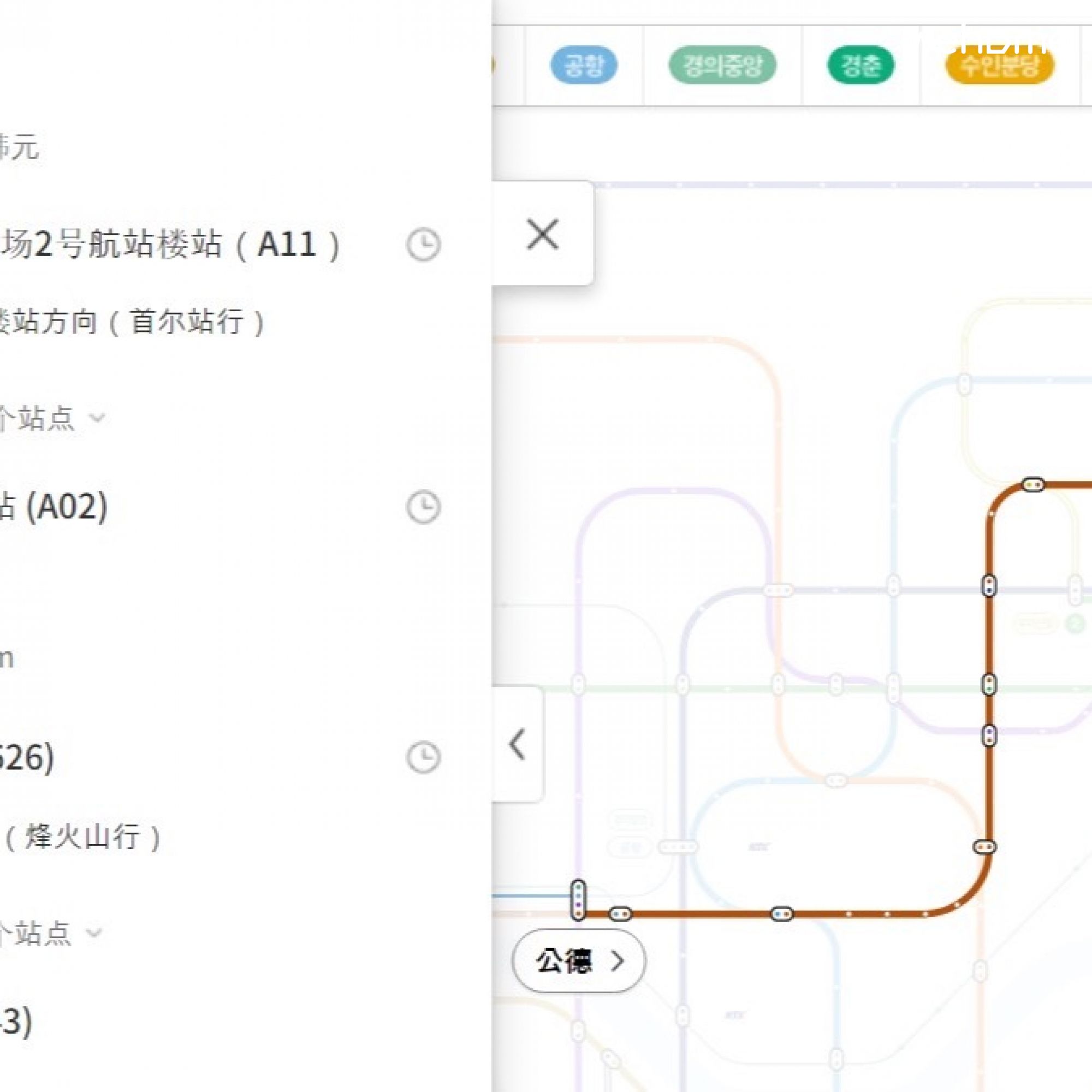Screen dimensions: 1092x1092
Task: Click the 公德 station label button
Action: [564, 960]
